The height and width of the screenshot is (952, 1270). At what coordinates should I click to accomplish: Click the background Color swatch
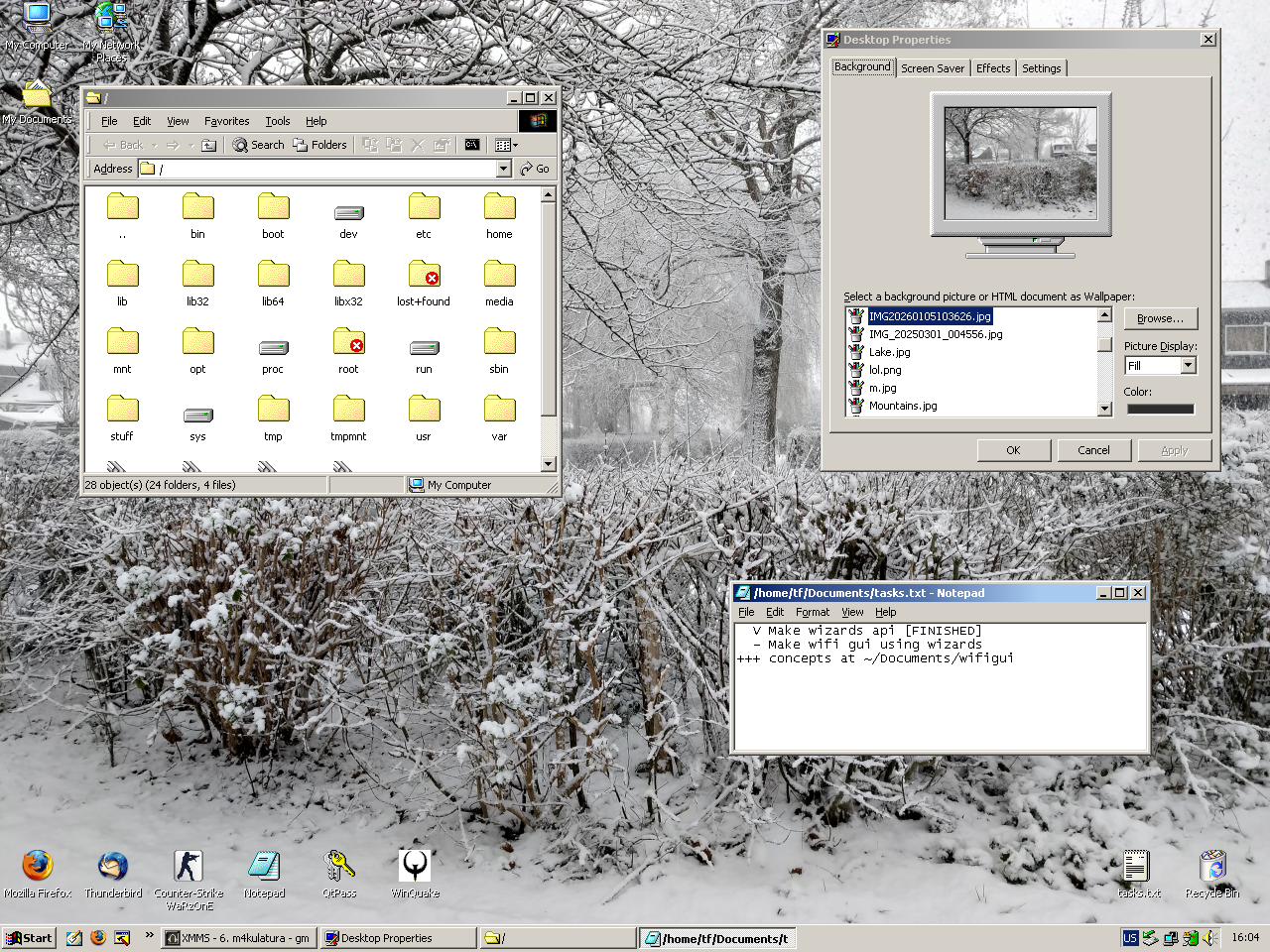click(x=1161, y=409)
